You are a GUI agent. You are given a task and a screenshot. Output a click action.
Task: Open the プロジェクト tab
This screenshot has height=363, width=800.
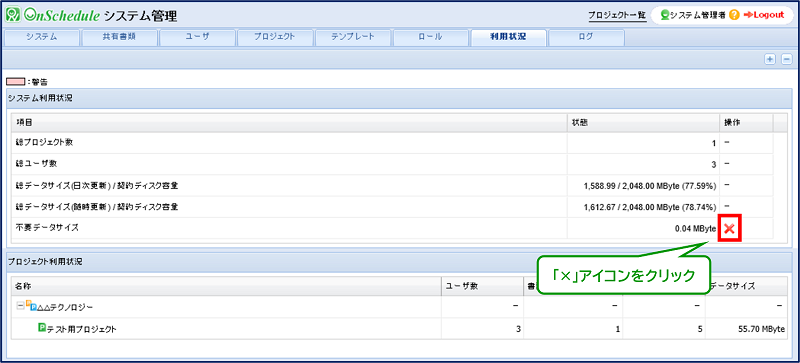(x=275, y=37)
